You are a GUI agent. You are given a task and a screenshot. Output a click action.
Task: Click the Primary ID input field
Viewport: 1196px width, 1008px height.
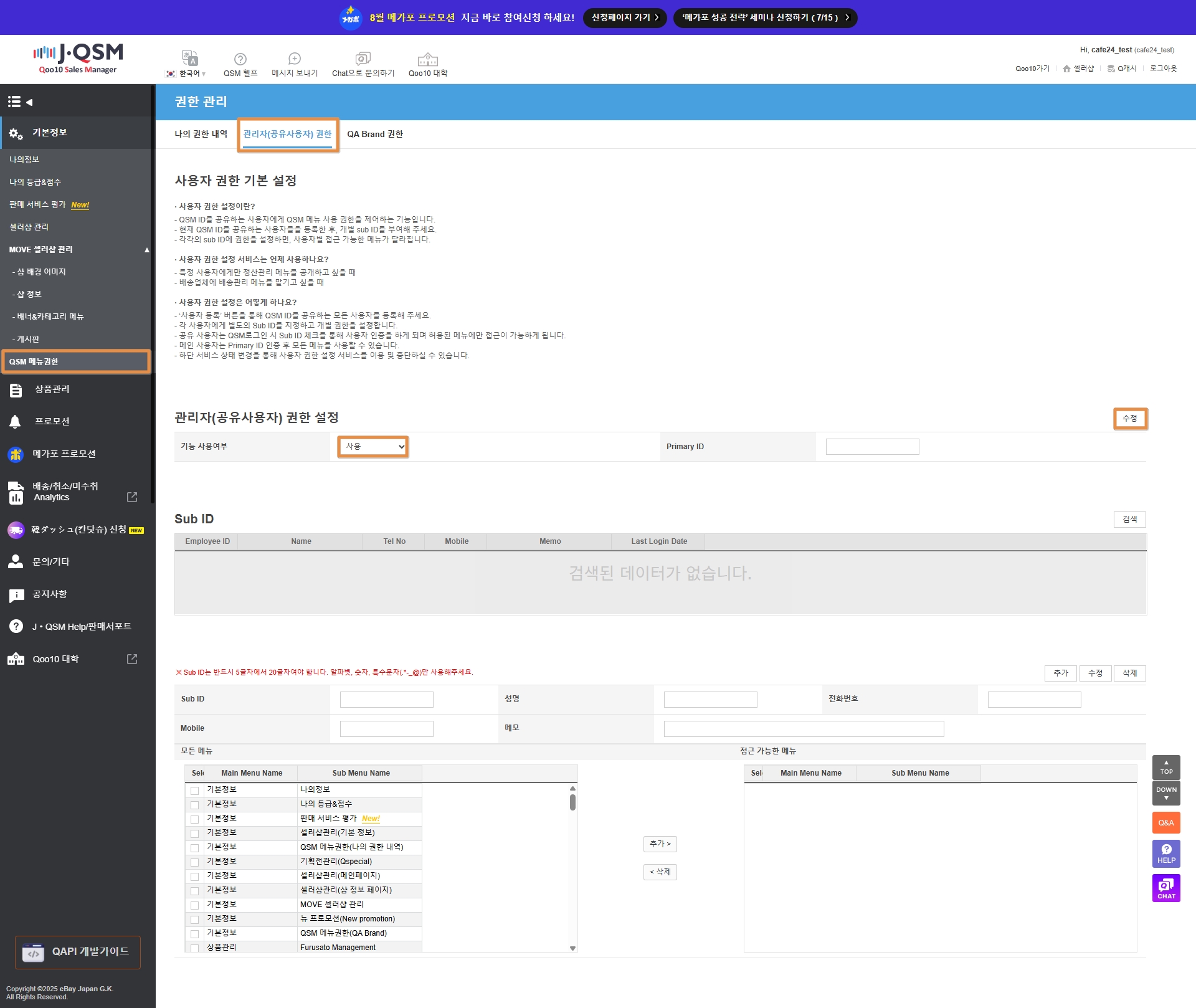click(x=871, y=447)
